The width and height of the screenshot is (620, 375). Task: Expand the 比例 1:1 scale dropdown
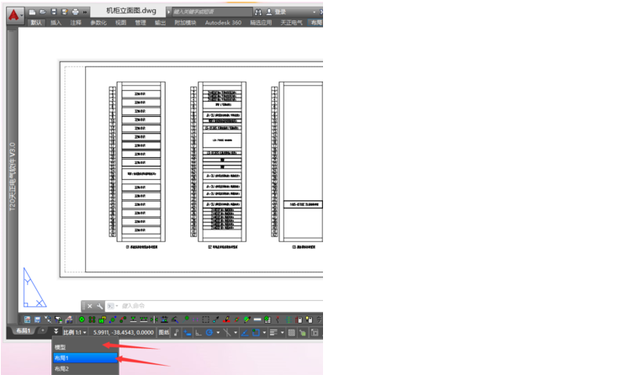pyautogui.click(x=75, y=333)
